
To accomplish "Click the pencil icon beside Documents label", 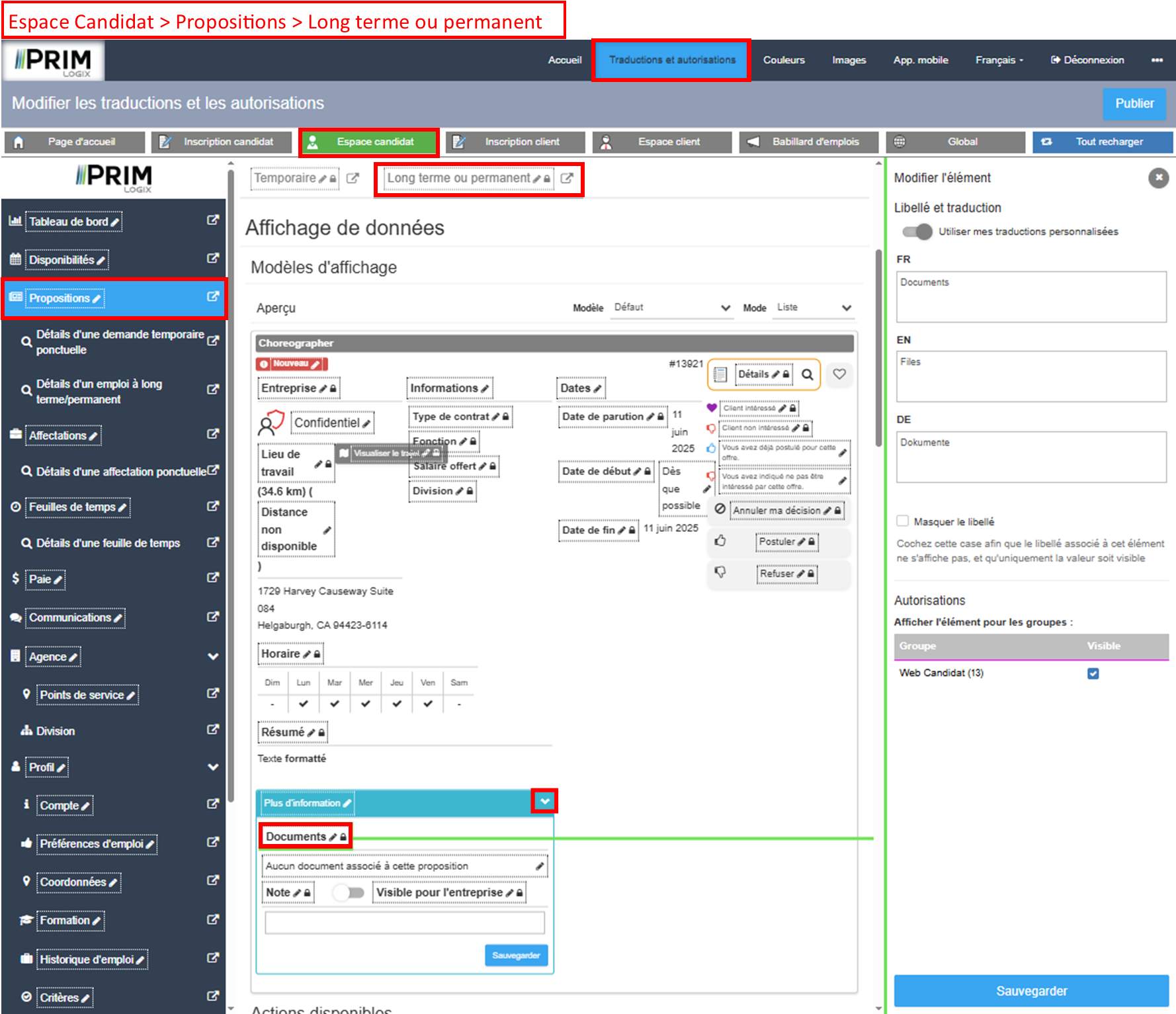I will click(x=333, y=837).
